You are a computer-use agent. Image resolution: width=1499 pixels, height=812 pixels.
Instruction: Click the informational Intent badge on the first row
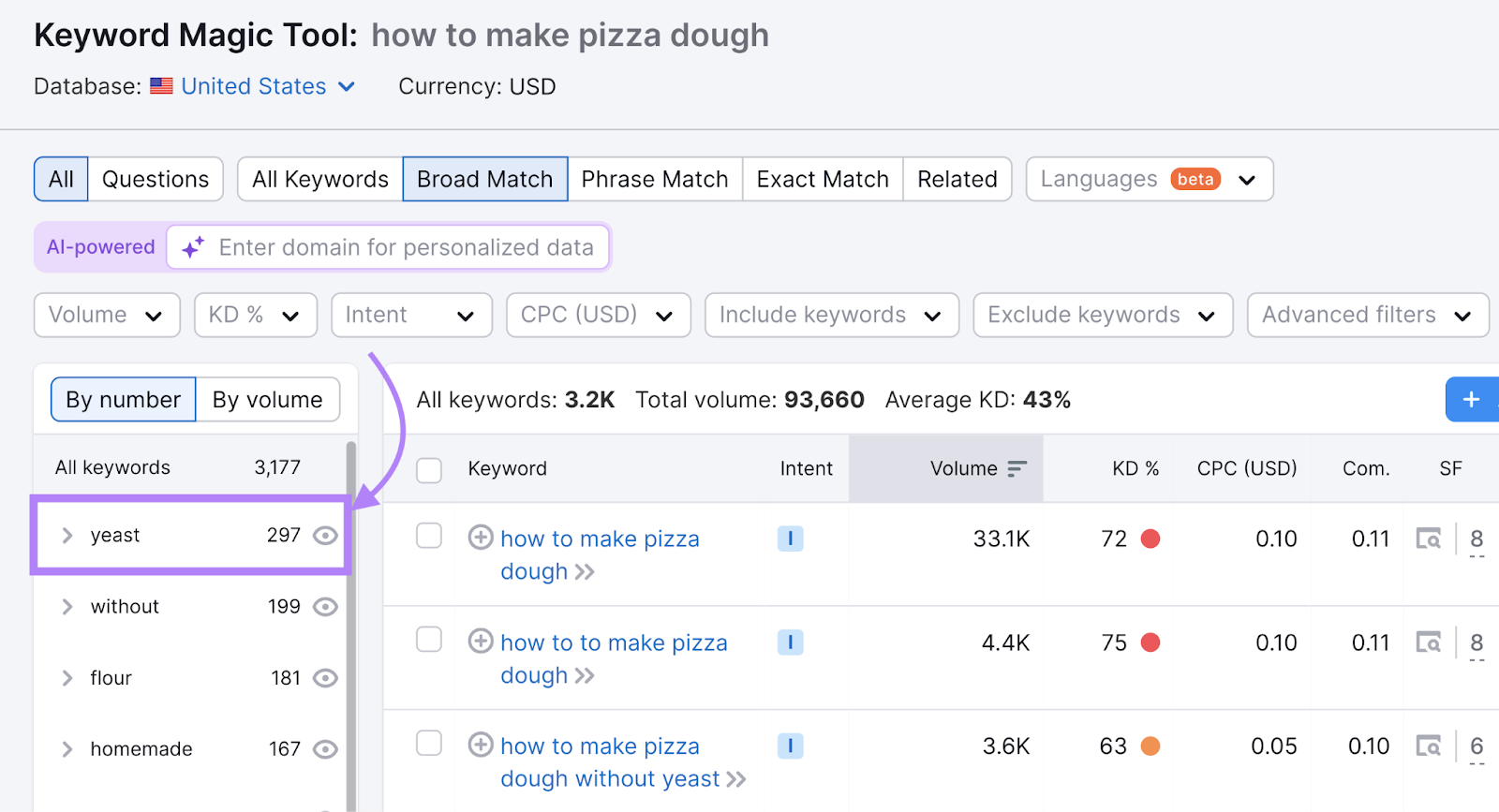pos(790,539)
